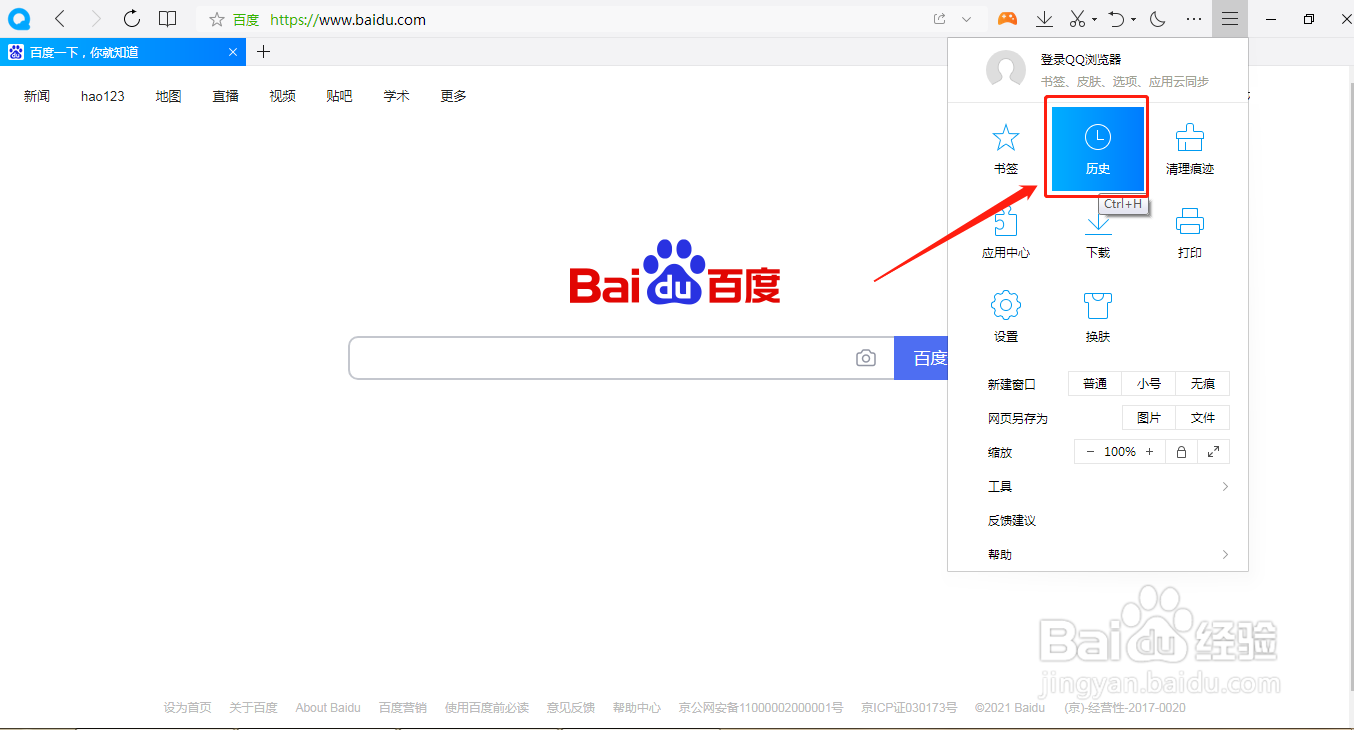1354x730 pixels.
Task: Open the 应用中心 app center
Action: pyautogui.click(x=1006, y=232)
